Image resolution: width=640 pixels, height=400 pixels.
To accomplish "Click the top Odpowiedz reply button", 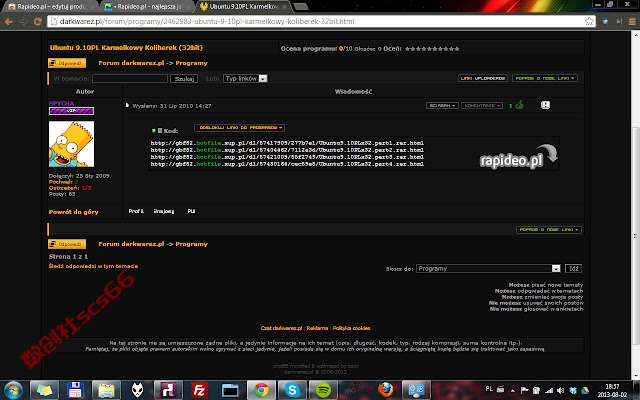I will point(67,63).
